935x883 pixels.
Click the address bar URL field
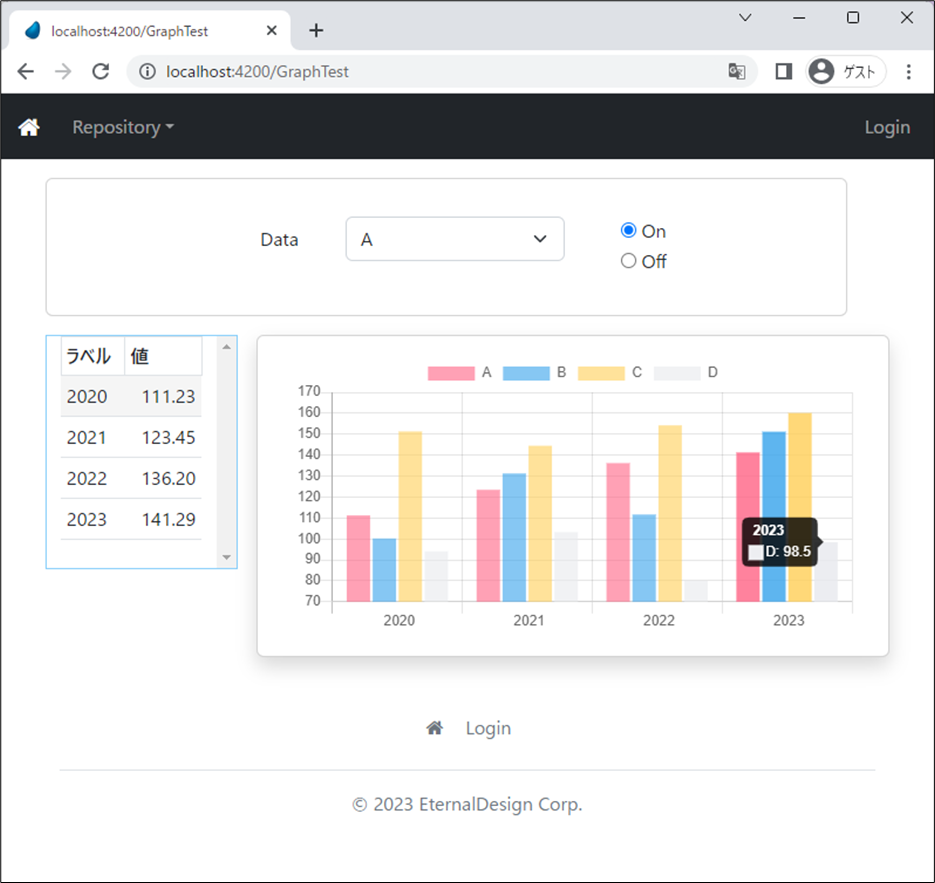coord(441,72)
